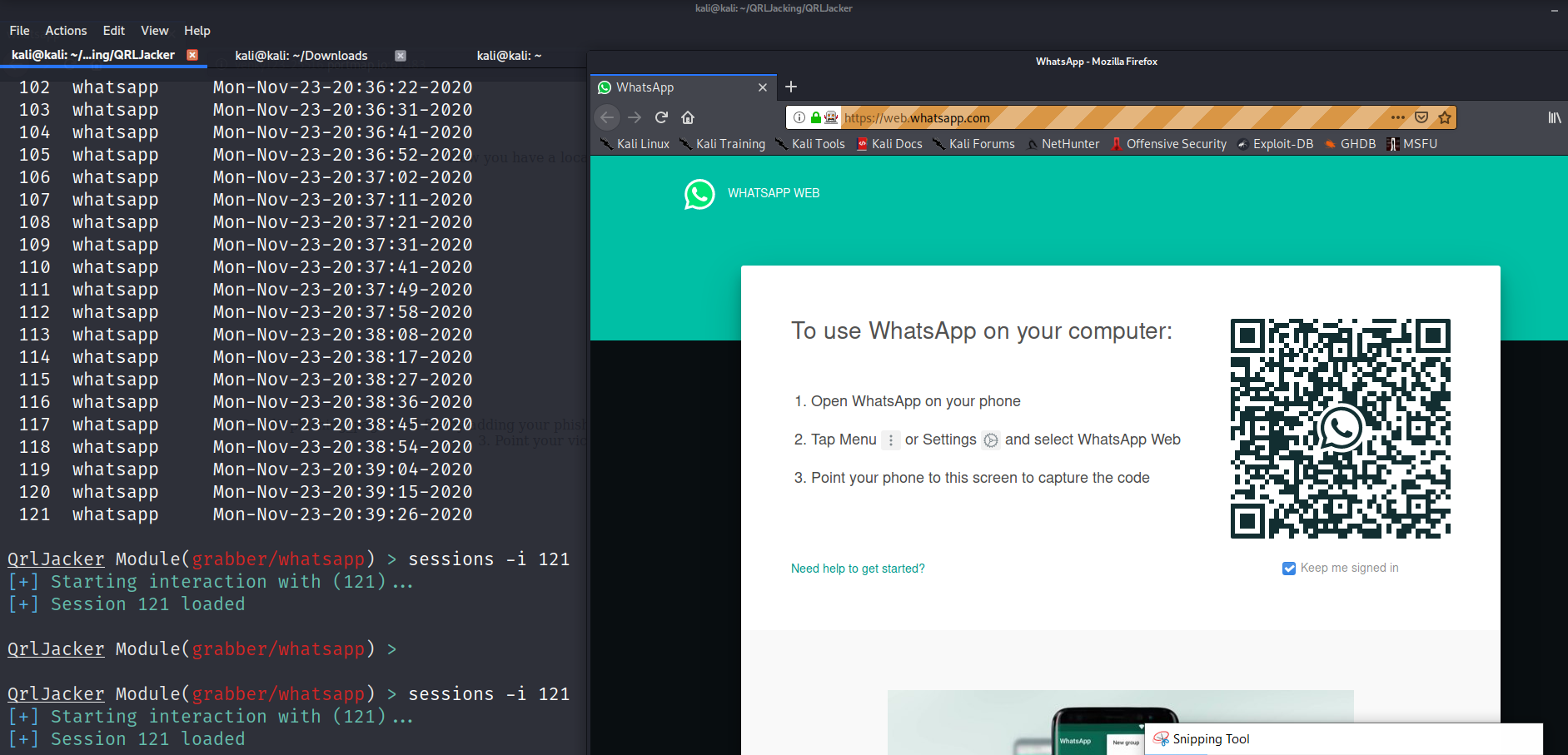This screenshot has width=1568, height=755.
Task: Open the page actions overflow menu
Action: click(x=1396, y=117)
